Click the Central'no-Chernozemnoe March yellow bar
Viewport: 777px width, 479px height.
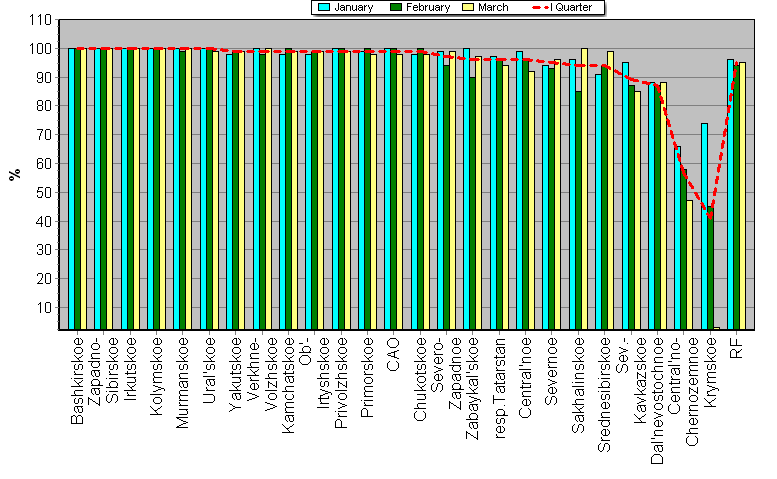click(x=690, y=265)
